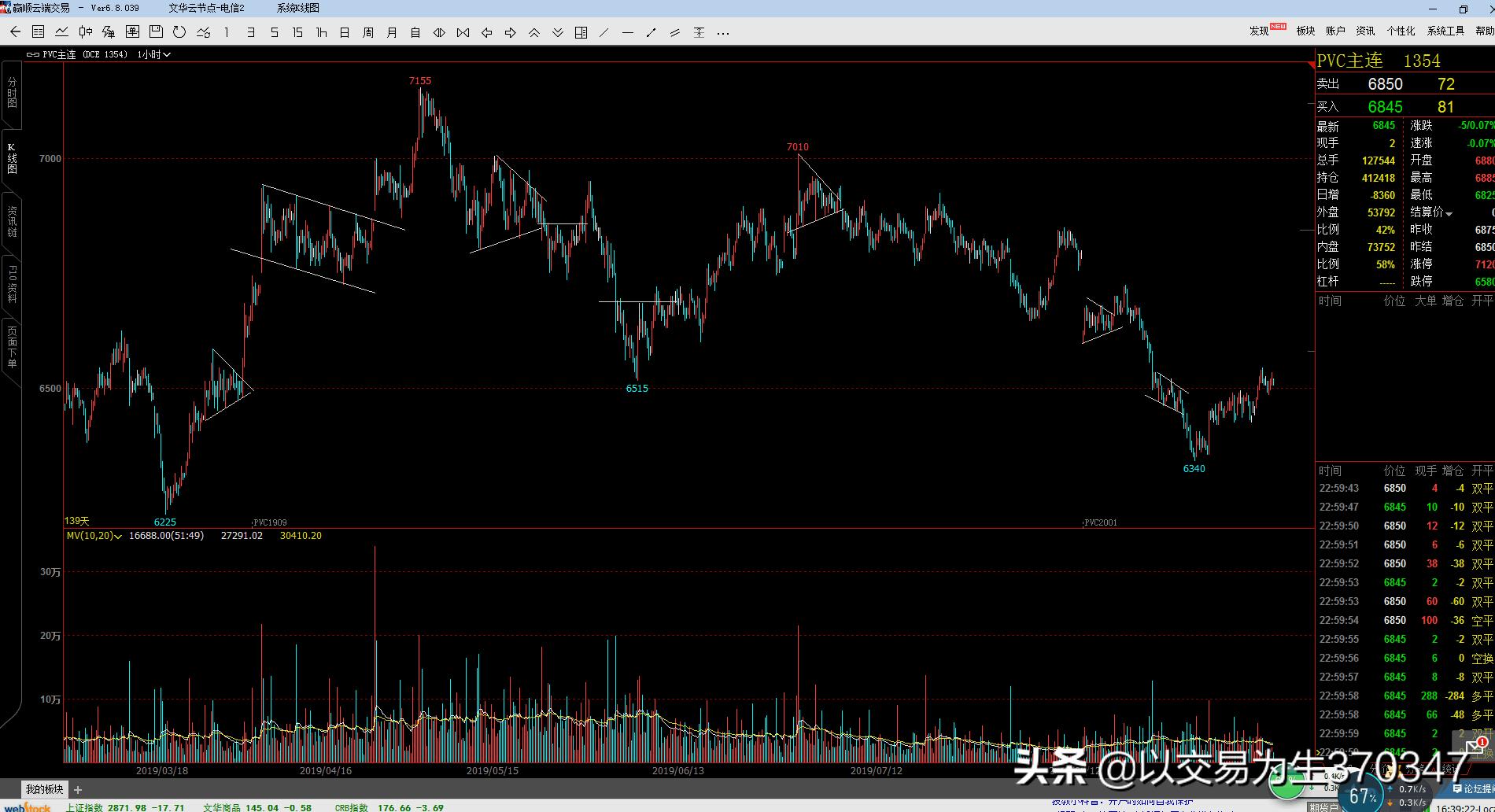Open the 发现 menu
Viewport: 1495px width, 812px height.
pyautogui.click(x=1259, y=31)
